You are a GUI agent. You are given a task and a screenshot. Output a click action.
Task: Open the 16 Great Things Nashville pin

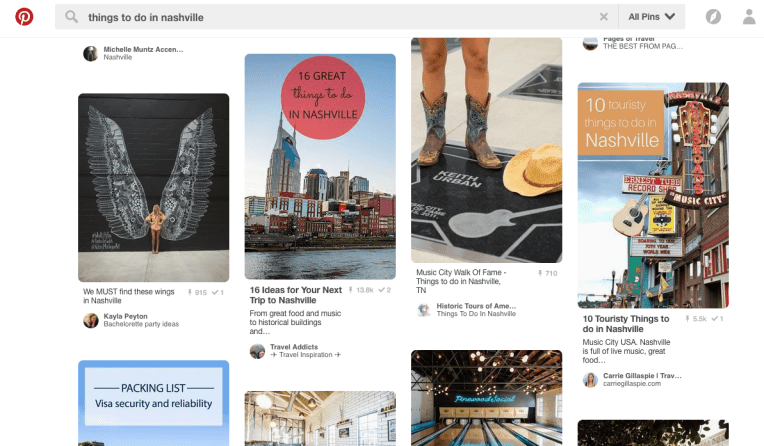click(320, 165)
